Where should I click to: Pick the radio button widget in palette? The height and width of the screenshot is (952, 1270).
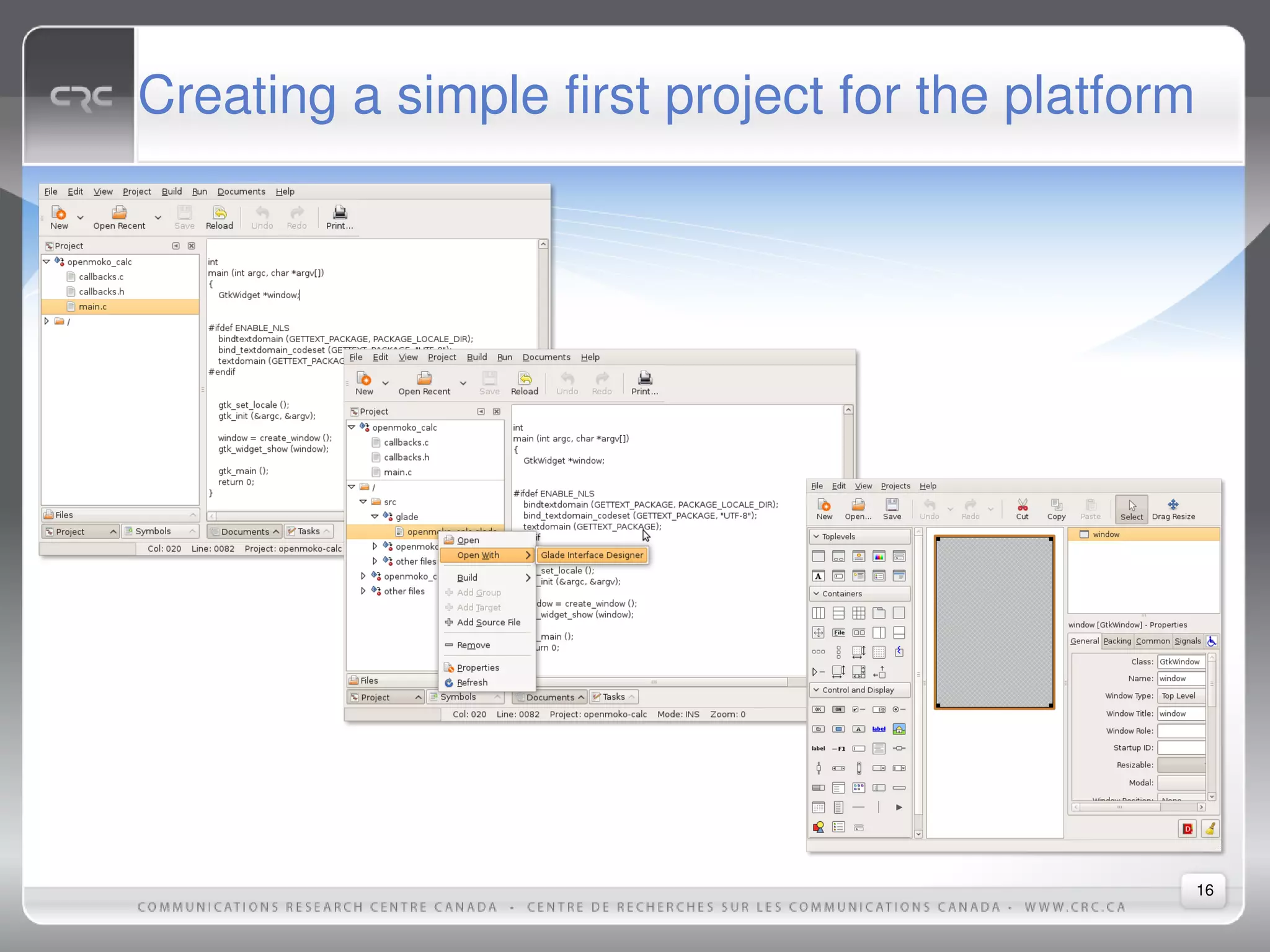899,709
